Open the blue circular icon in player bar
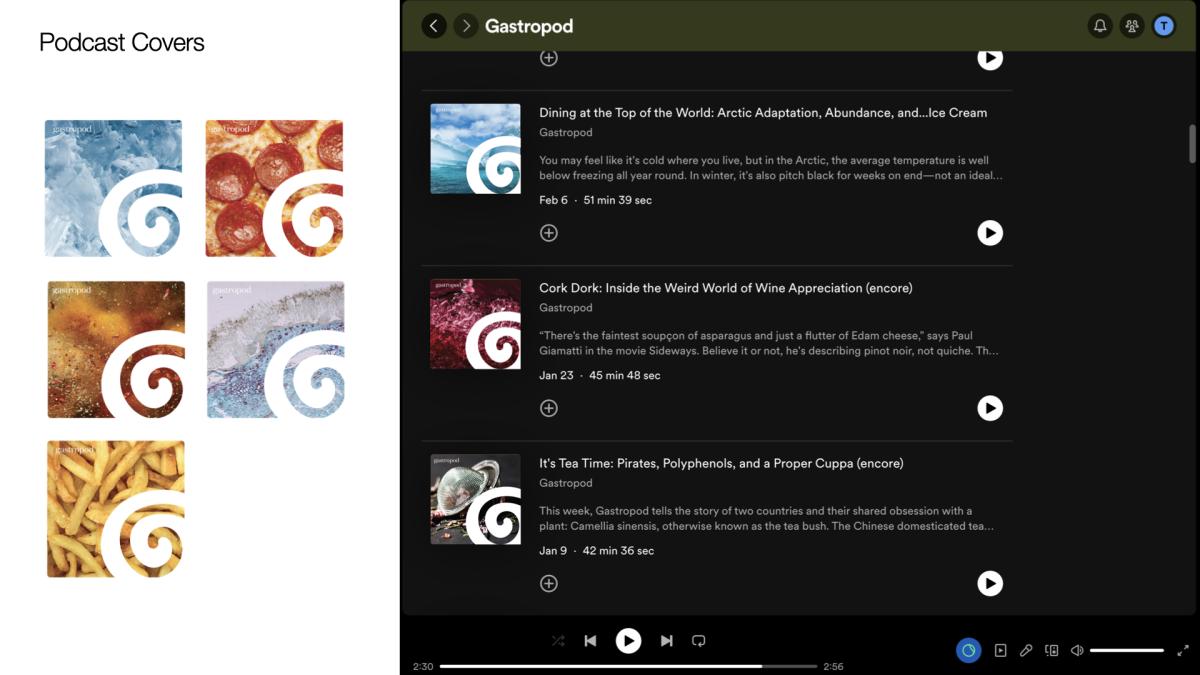 (968, 651)
